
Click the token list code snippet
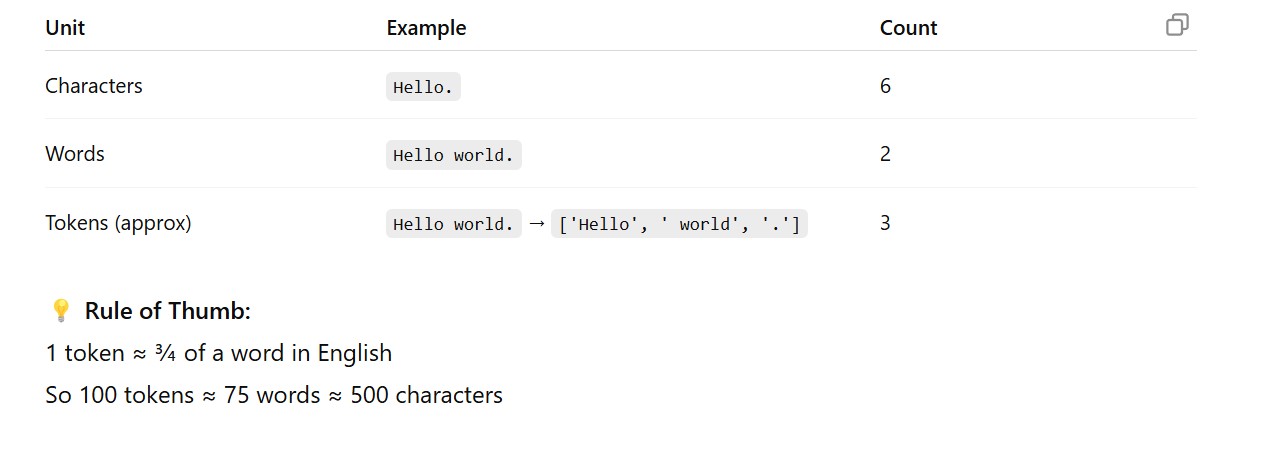click(679, 224)
